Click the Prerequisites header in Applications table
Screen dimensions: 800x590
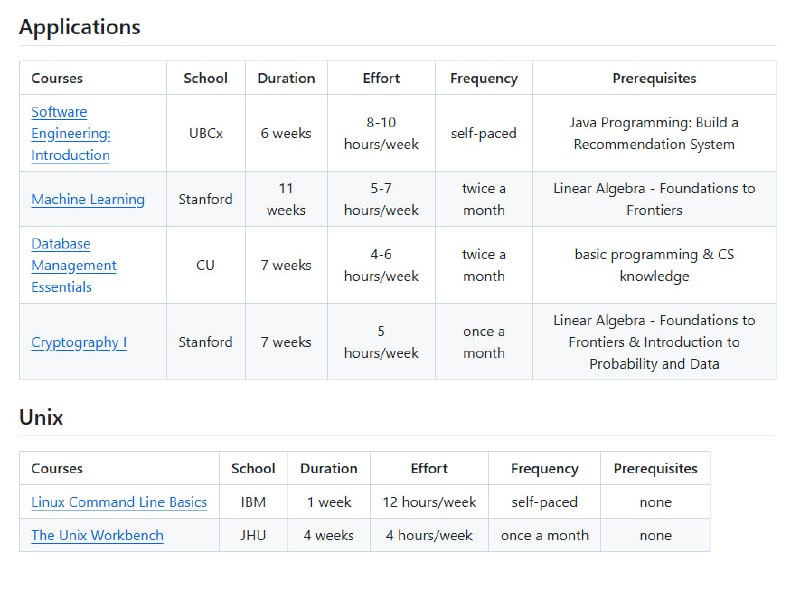[x=654, y=78]
